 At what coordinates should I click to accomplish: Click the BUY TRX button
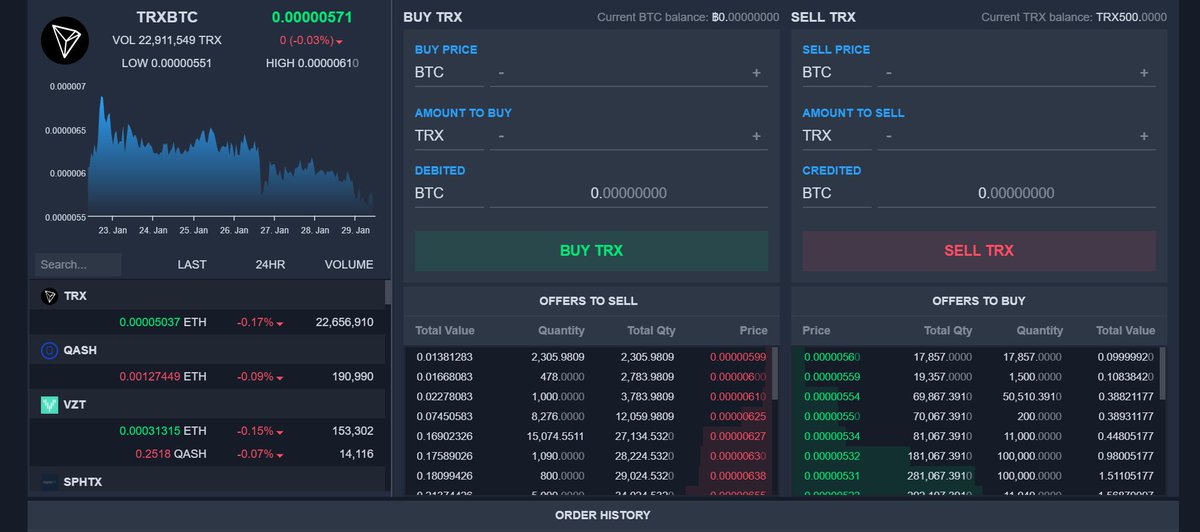pos(591,251)
